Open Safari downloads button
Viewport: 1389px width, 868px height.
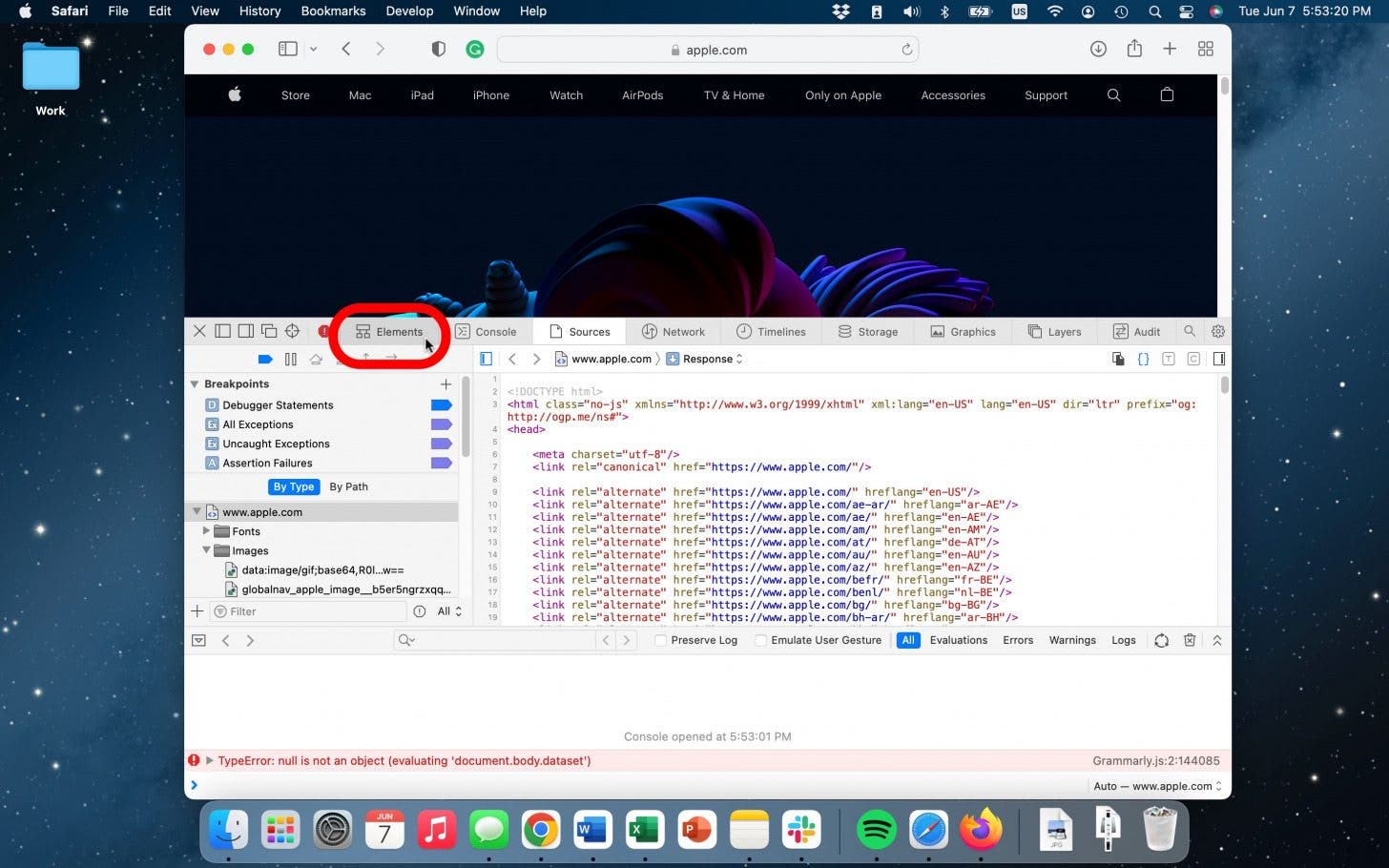(1098, 49)
